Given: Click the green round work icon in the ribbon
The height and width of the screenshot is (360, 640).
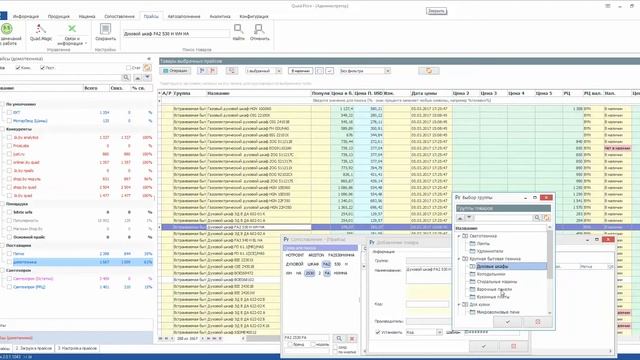Looking at the screenshot, I should click(7, 29).
